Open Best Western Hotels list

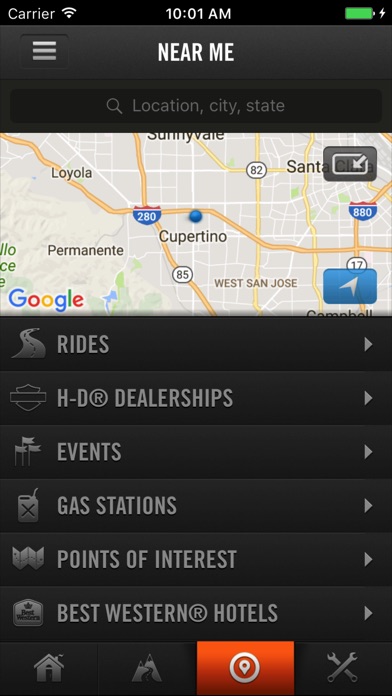[x=196, y=613]
